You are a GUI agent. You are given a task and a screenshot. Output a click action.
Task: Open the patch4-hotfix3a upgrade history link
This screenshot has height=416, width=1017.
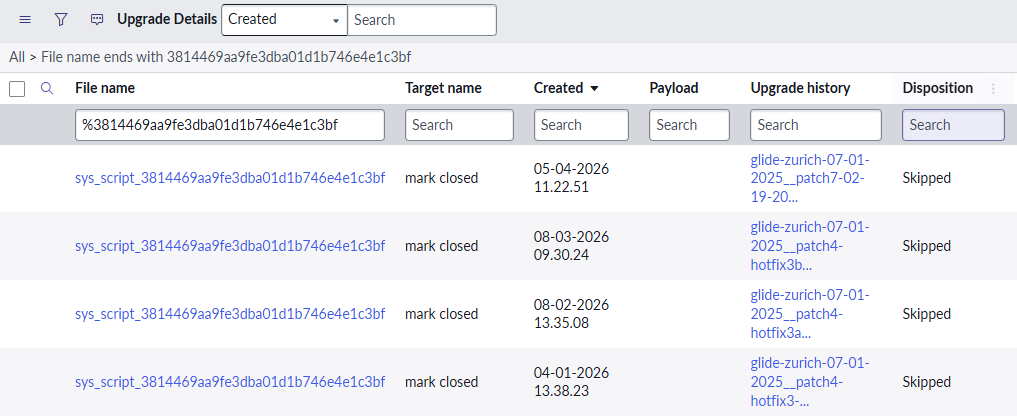click(809, 314)
